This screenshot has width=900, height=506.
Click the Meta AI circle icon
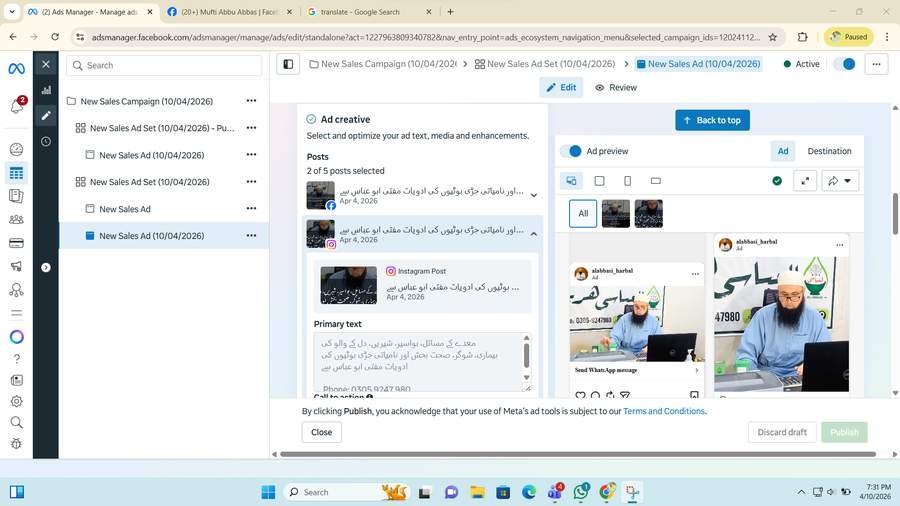[17, 337]
